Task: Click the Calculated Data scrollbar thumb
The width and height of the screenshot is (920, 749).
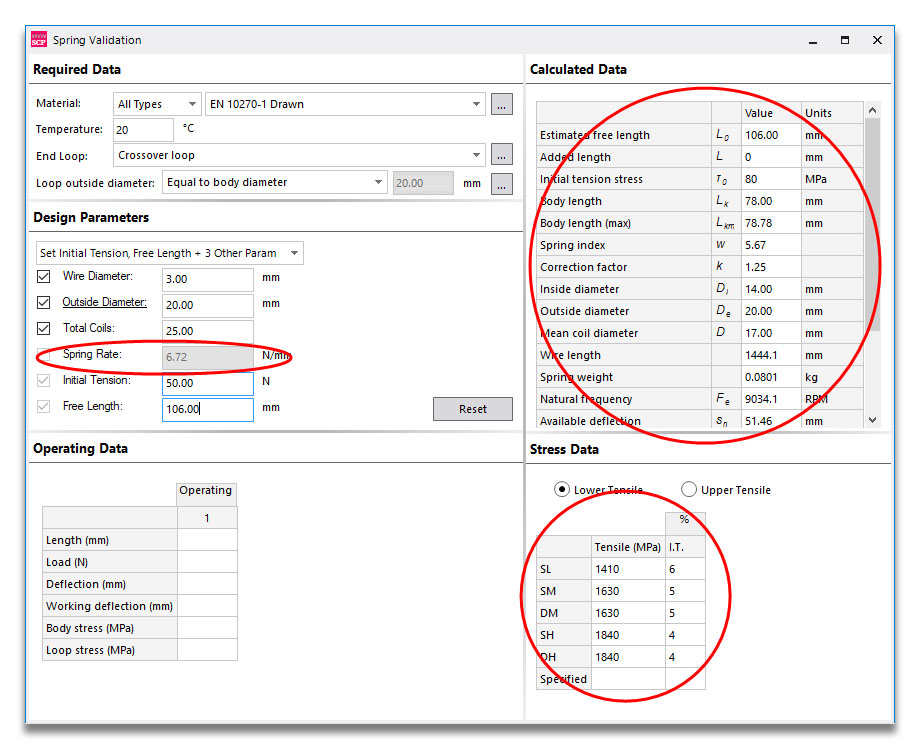Action: coord(872,225)
